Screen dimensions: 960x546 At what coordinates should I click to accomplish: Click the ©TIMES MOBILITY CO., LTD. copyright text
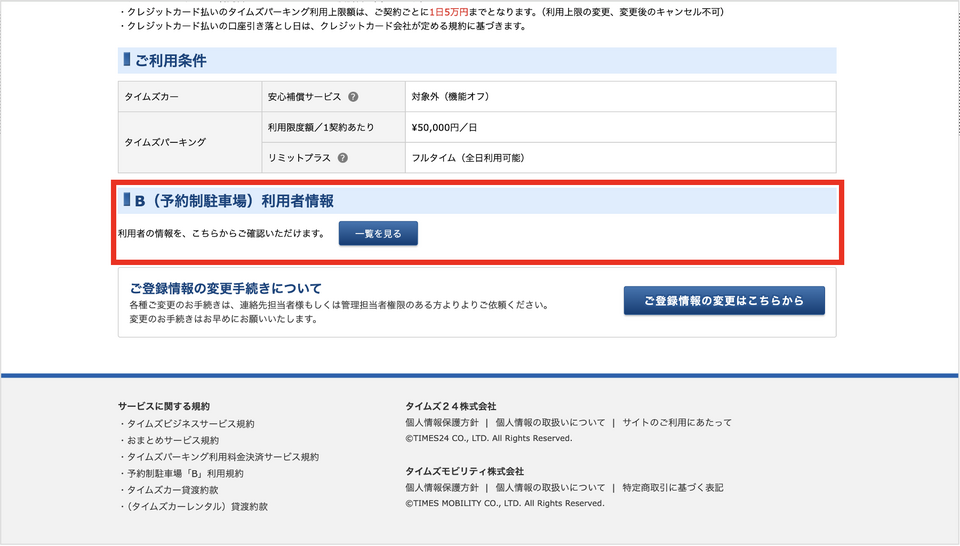pyautogui.click(x=504, y=503)
